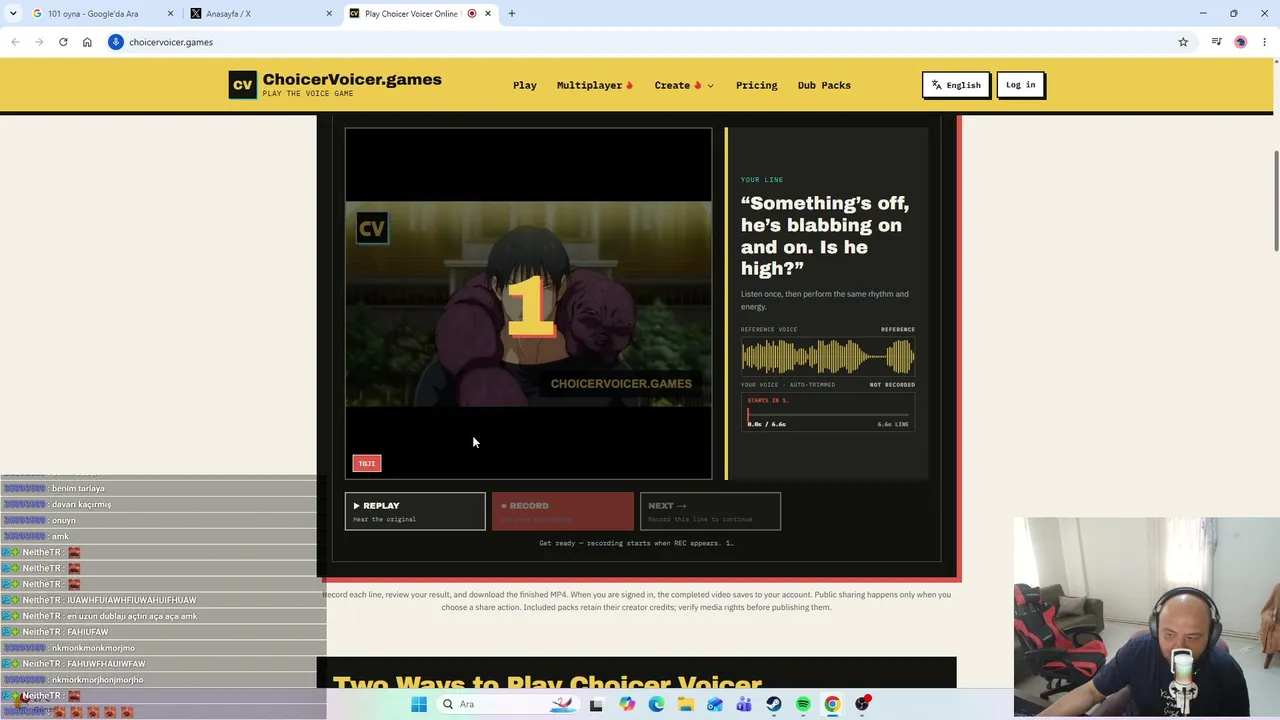1280x720 pixels.
Task: Open OBS Studio from the taskbar
Action: pos(862,704)
